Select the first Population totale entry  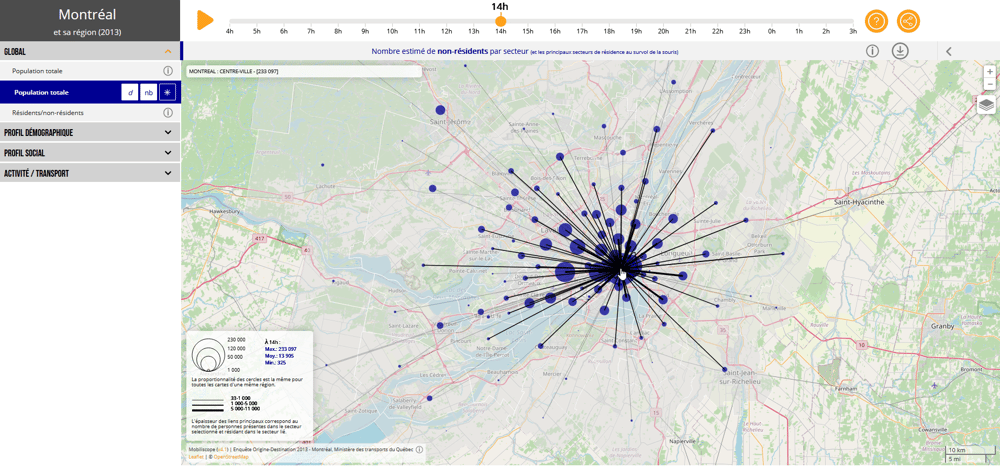(37, 71)
